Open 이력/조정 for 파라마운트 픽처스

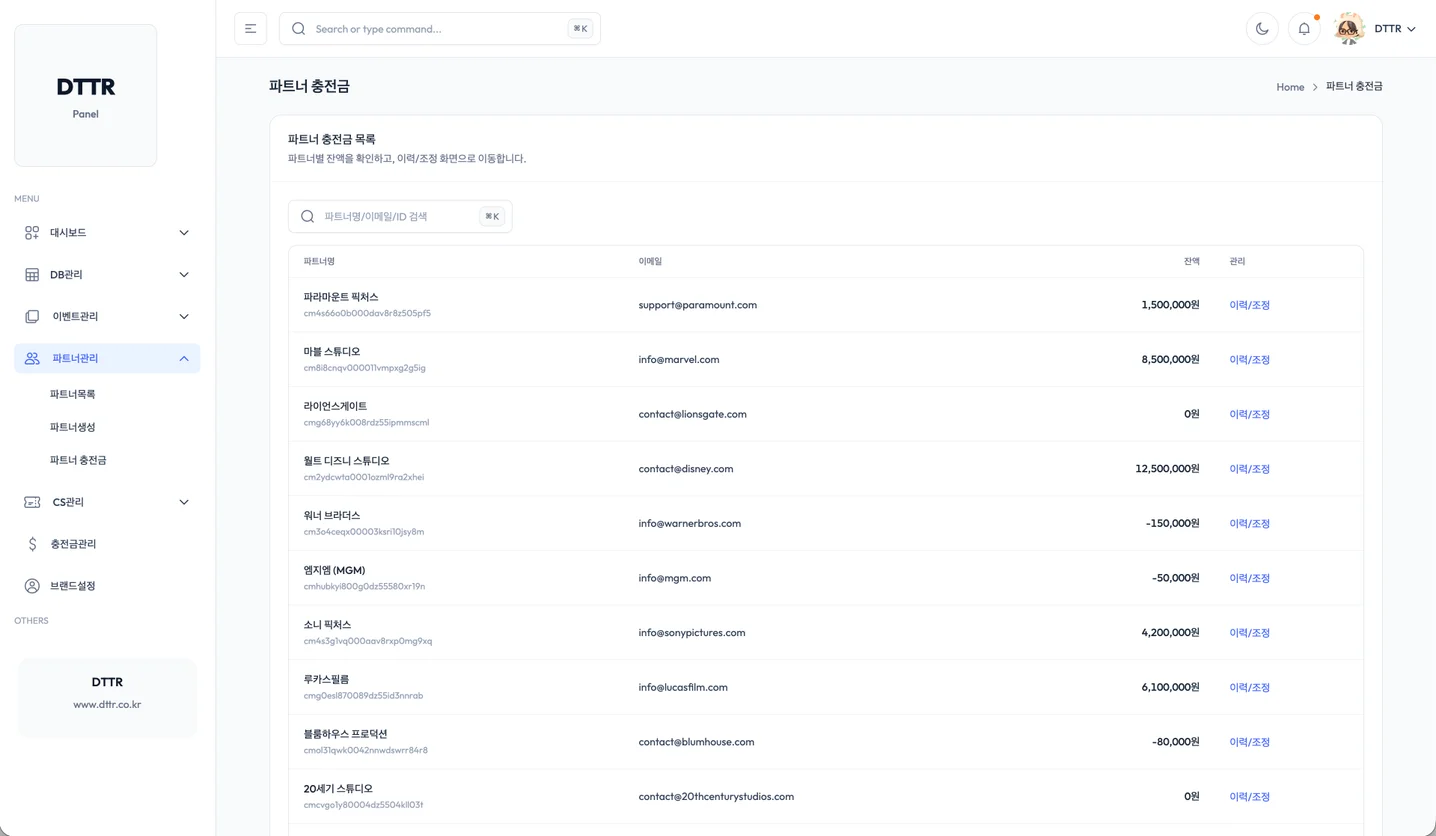1249,305
